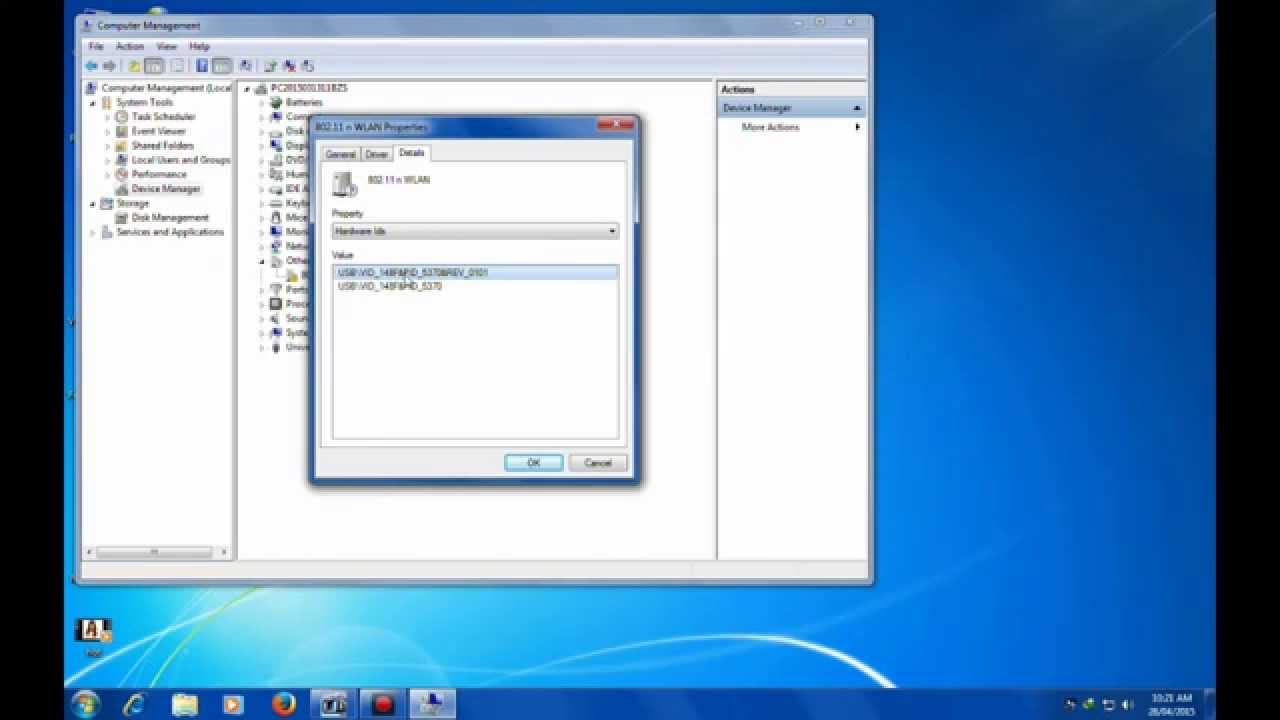
Task: Select Disk Management in the console tree
Action: (170, 217)
